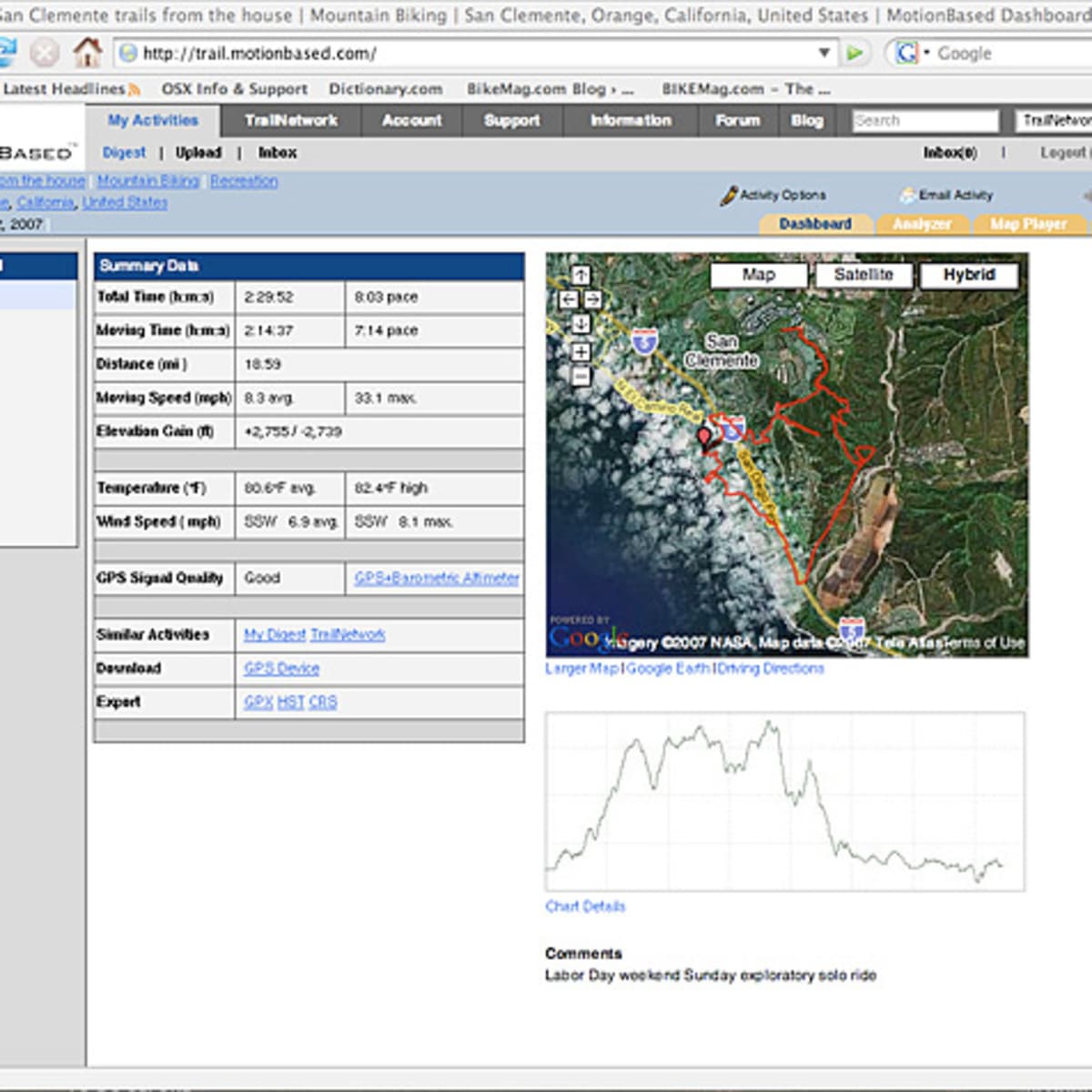Select the Hybrid map view button

pyautogui.click(x=969, y=275)
